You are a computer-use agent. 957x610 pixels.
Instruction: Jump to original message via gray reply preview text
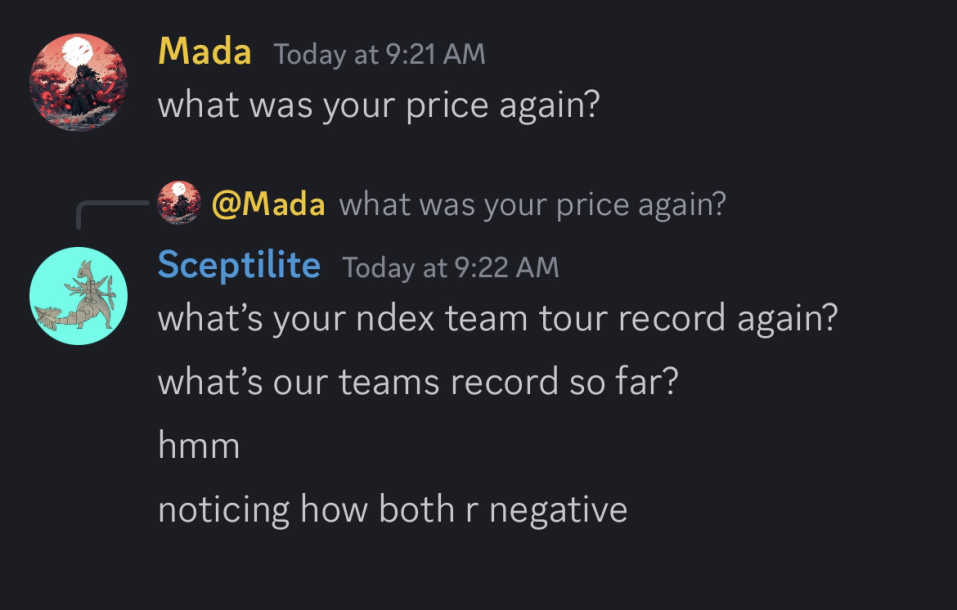(532, 204)
